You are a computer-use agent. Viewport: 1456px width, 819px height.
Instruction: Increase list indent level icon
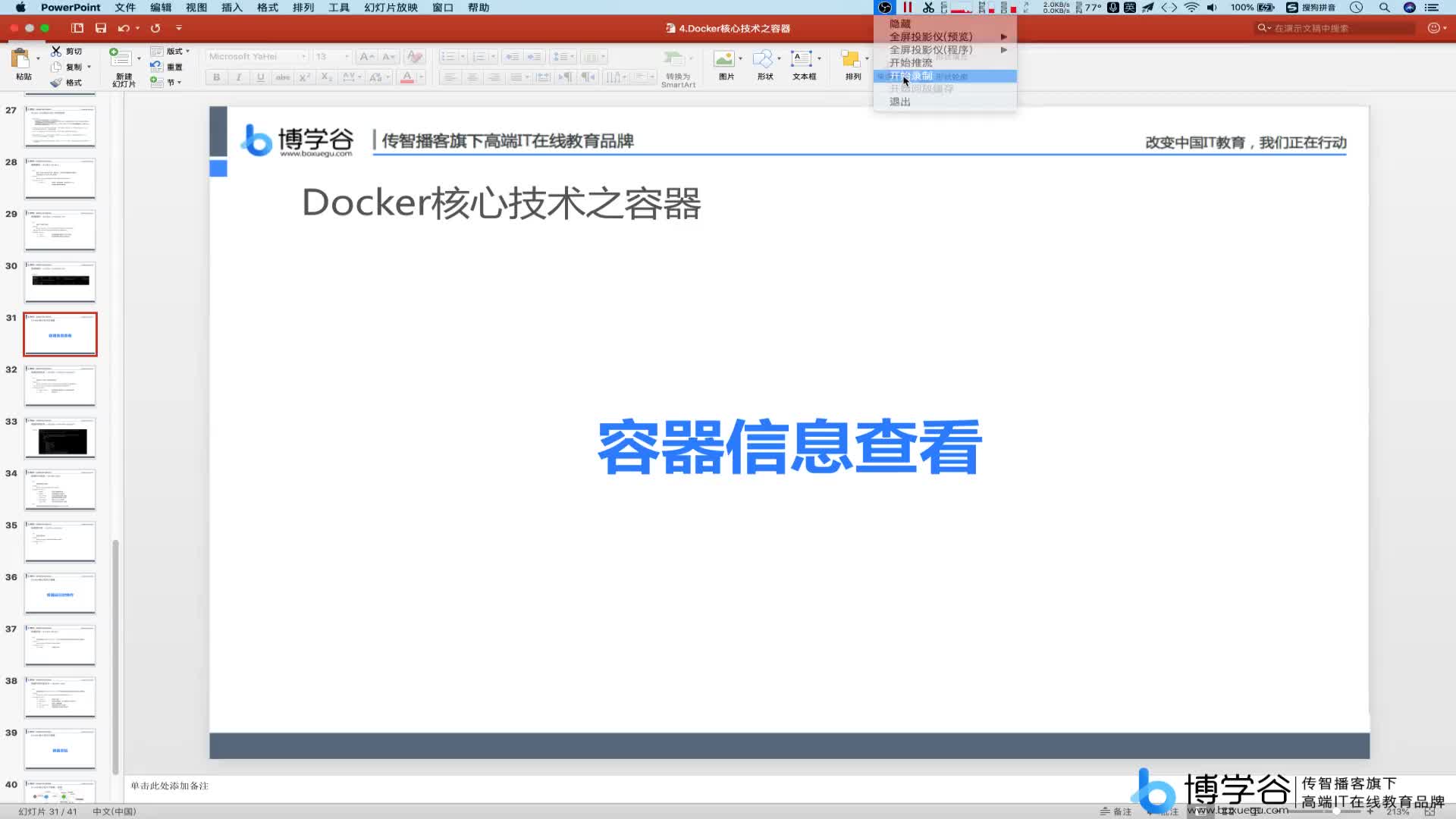[535, 57]
